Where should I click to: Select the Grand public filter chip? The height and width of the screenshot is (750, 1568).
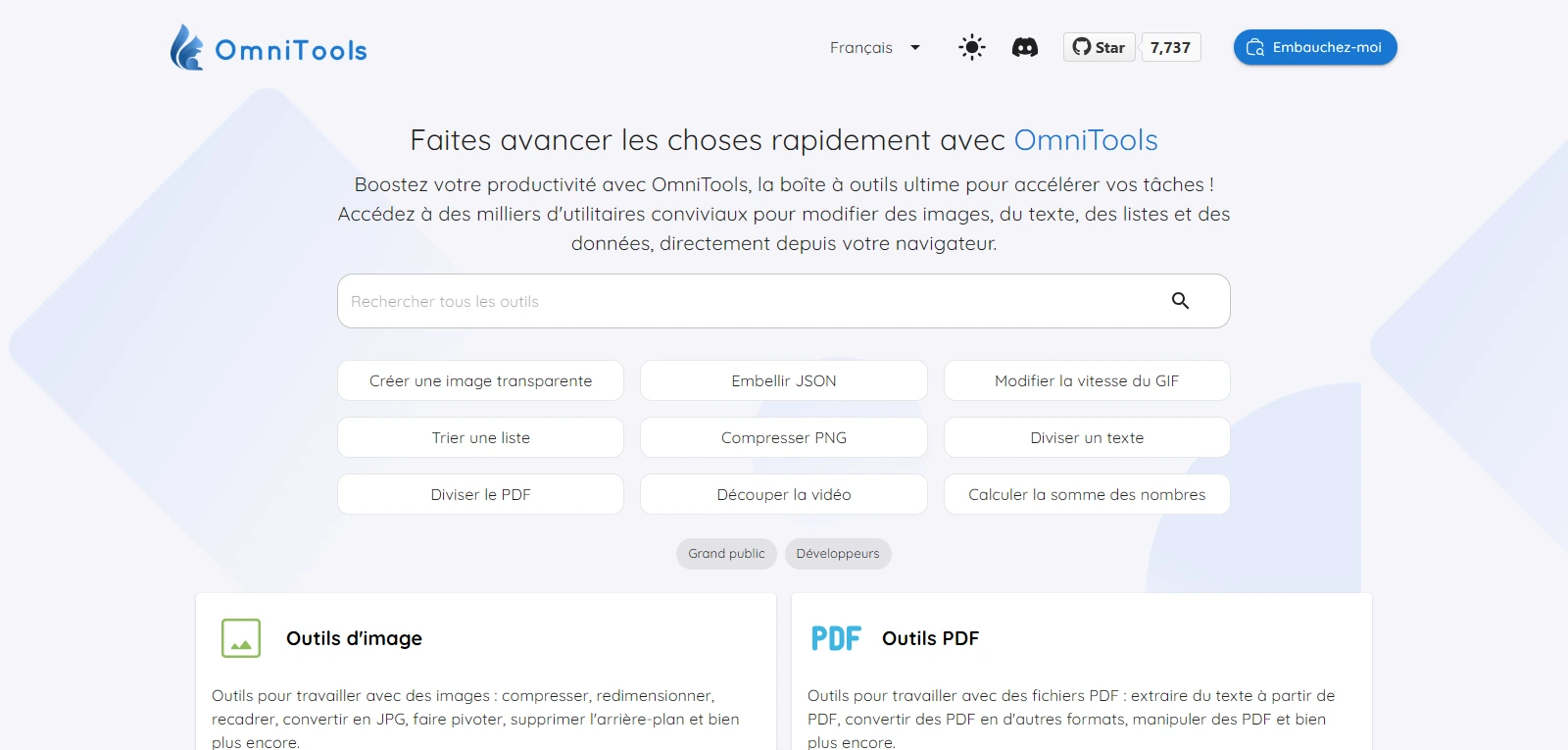(726, 554)
